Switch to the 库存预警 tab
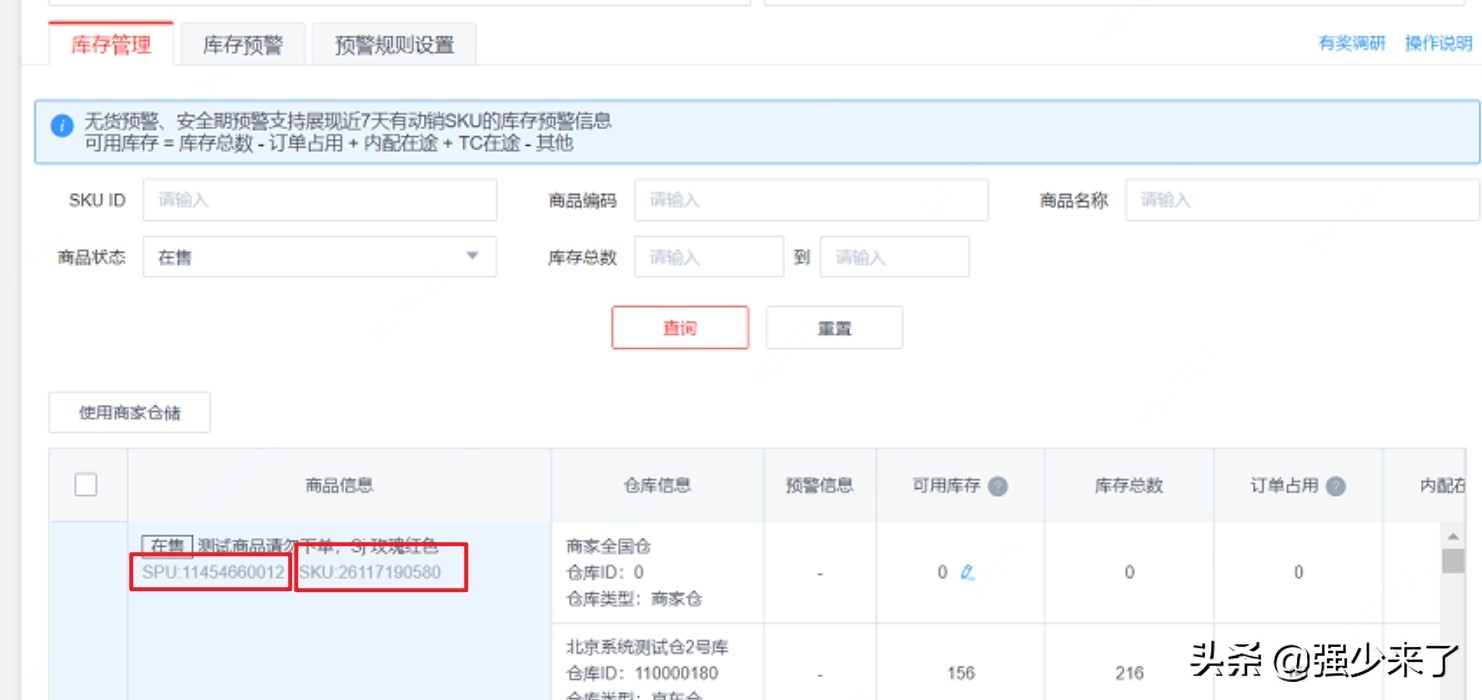1482x700 pixels. [x=242, y=44]
